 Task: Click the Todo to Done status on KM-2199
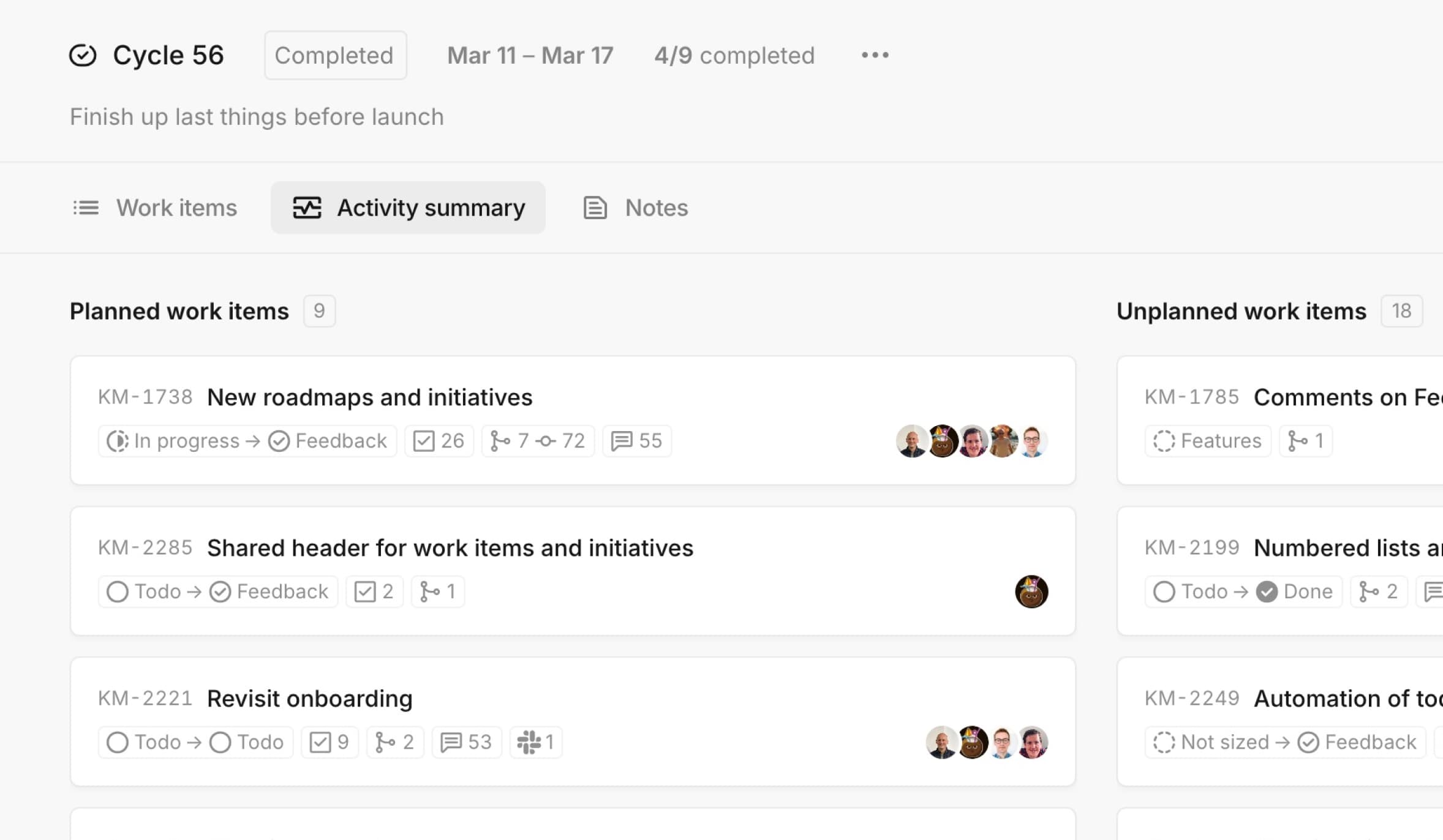click(x=1243, y=591)
